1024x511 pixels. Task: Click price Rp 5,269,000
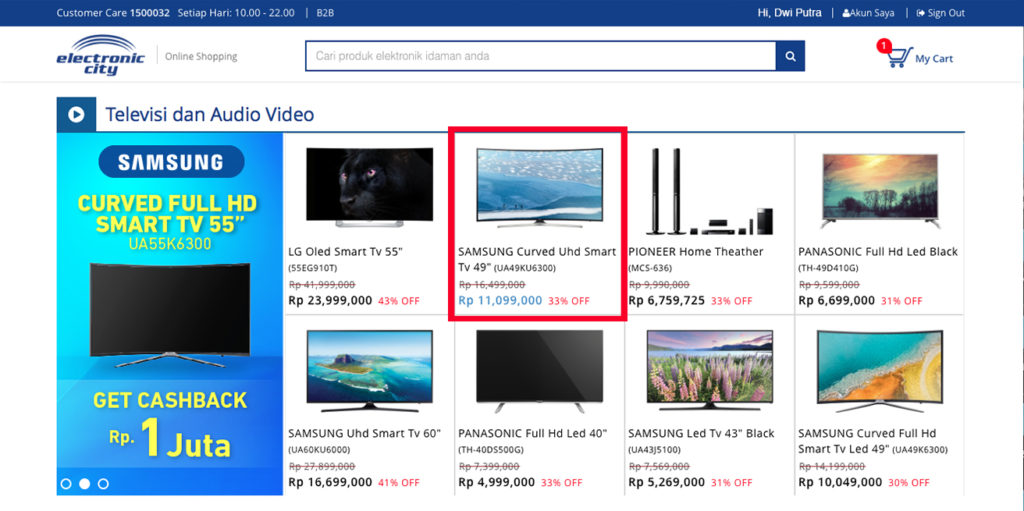[x=667, y=482]
